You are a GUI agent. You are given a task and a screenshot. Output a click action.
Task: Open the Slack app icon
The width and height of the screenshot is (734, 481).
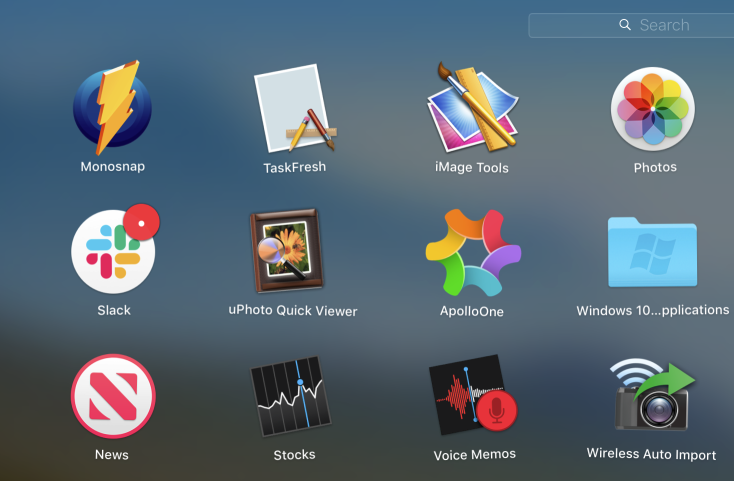[112, 251]
